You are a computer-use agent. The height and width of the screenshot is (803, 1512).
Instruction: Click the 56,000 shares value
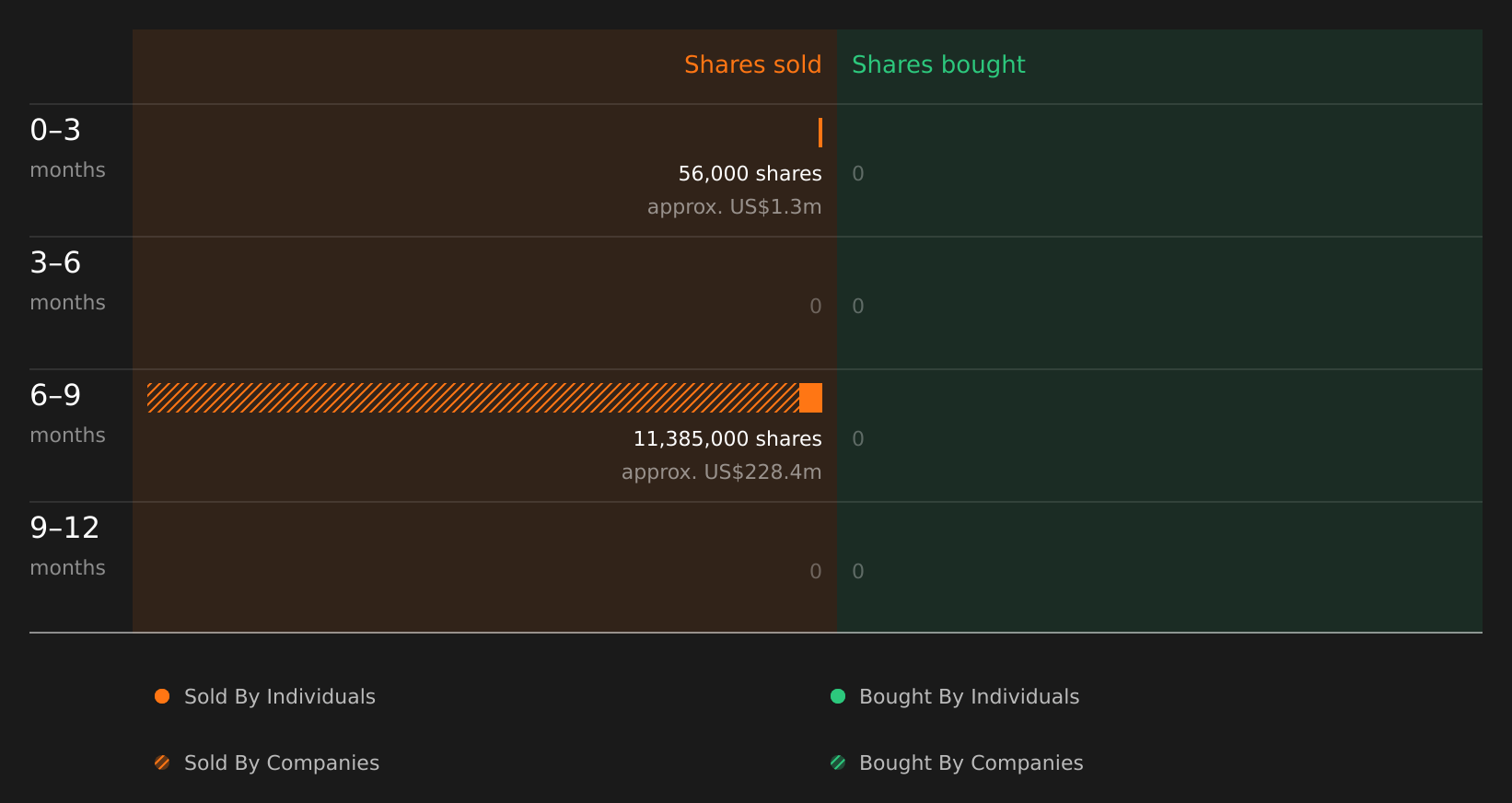tap(750, 174)
